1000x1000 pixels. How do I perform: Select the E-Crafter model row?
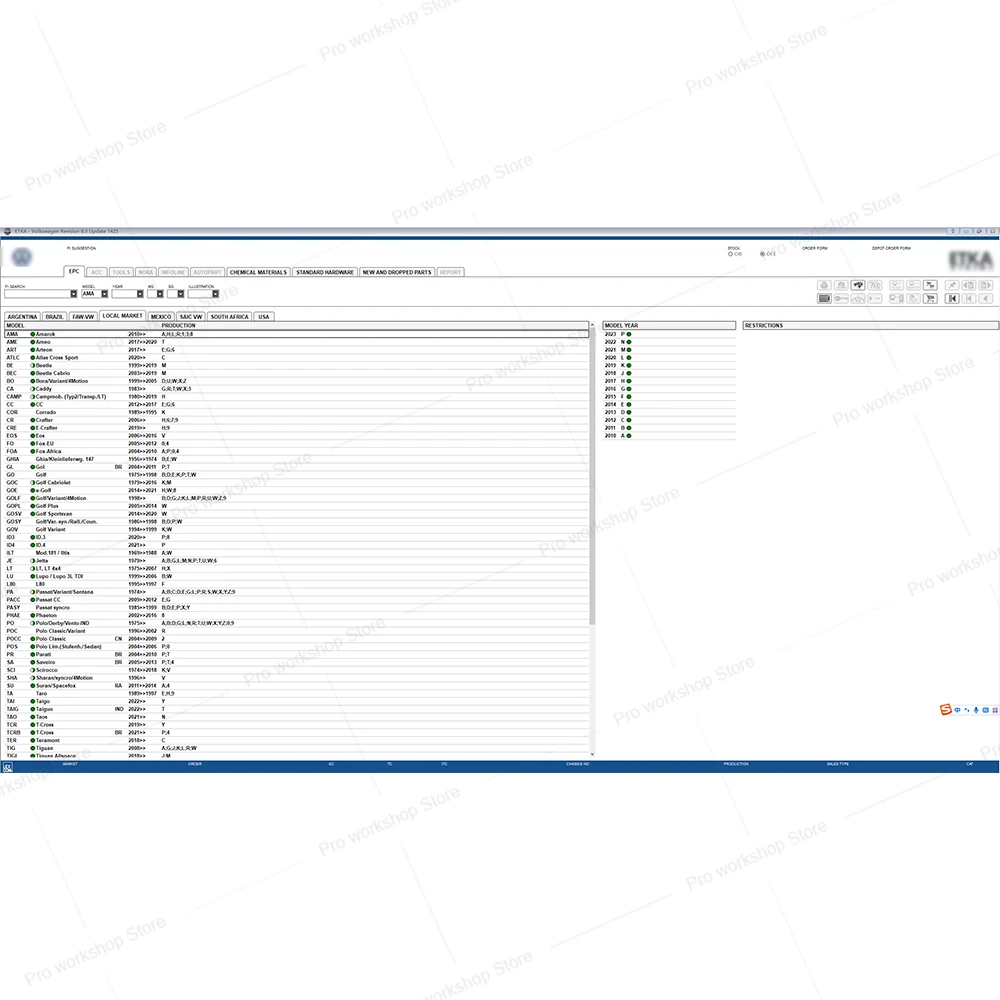coord(297,428)
